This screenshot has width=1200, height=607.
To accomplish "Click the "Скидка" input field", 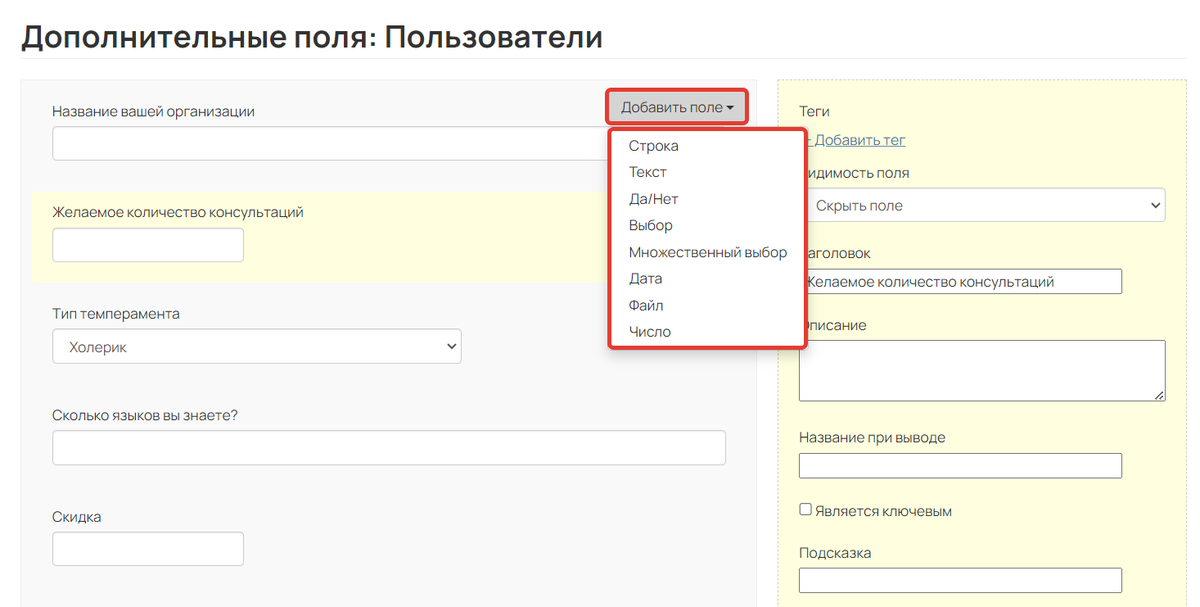I will coord(148,549).
